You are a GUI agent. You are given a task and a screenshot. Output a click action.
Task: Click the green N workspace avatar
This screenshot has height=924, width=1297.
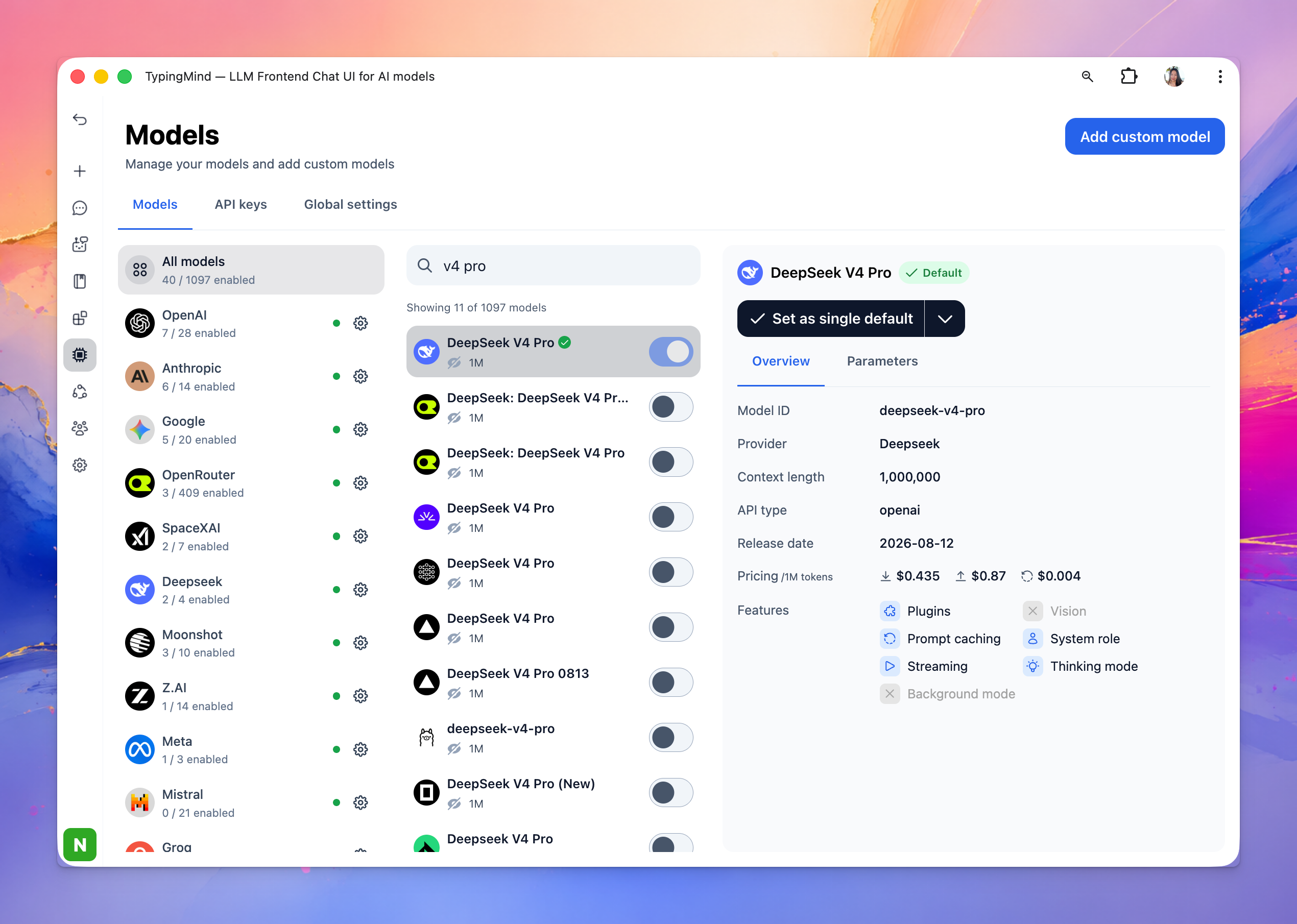tap(80, 844)
